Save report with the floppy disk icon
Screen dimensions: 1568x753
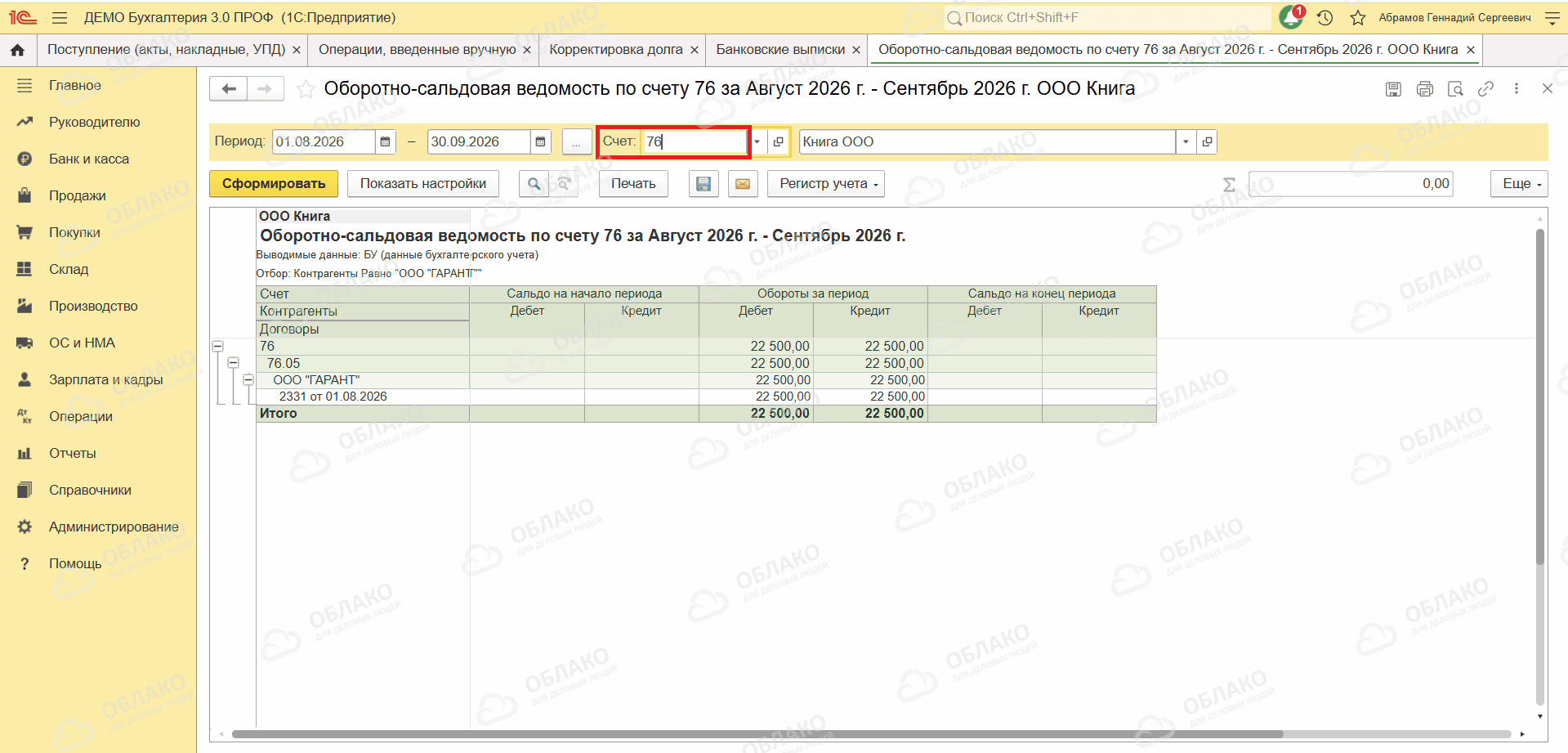[704, 184]
